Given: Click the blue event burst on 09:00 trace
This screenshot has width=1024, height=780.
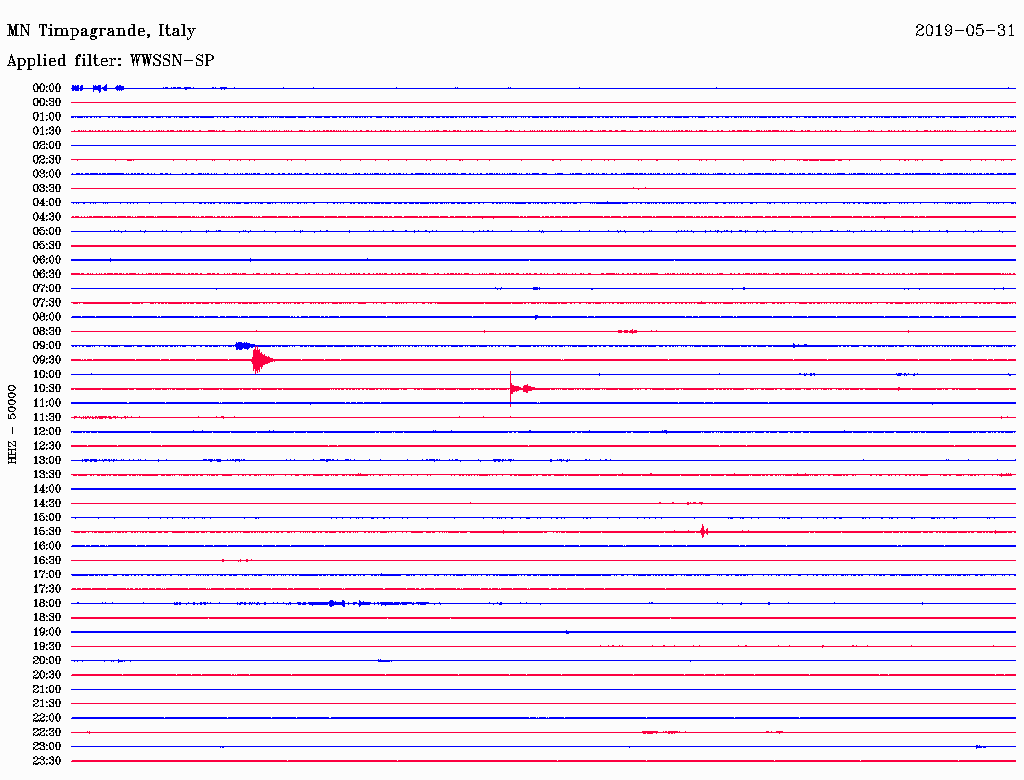Looking at the screenshot, I should 245,346.
